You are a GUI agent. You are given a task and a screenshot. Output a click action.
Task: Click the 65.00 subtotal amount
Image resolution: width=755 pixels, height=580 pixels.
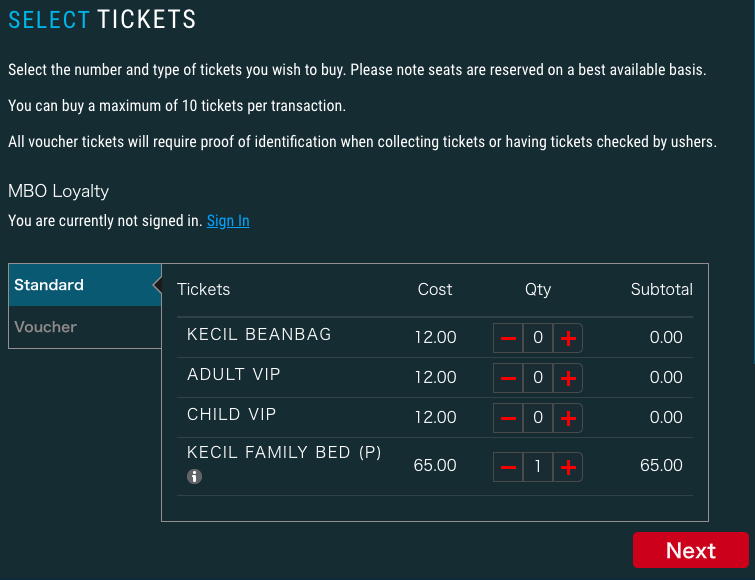coord(661,466)
